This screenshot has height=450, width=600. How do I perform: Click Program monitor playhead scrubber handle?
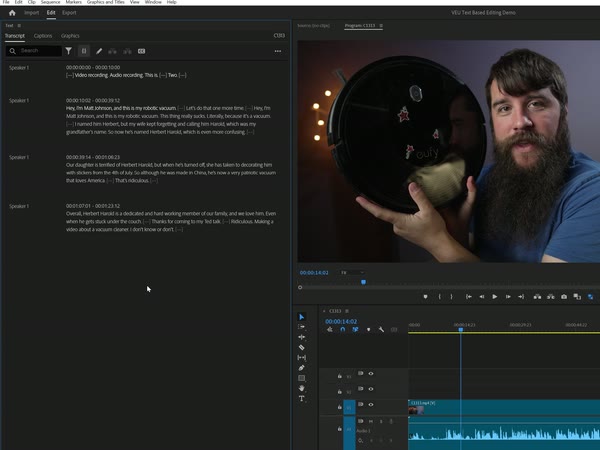(364, 282)
